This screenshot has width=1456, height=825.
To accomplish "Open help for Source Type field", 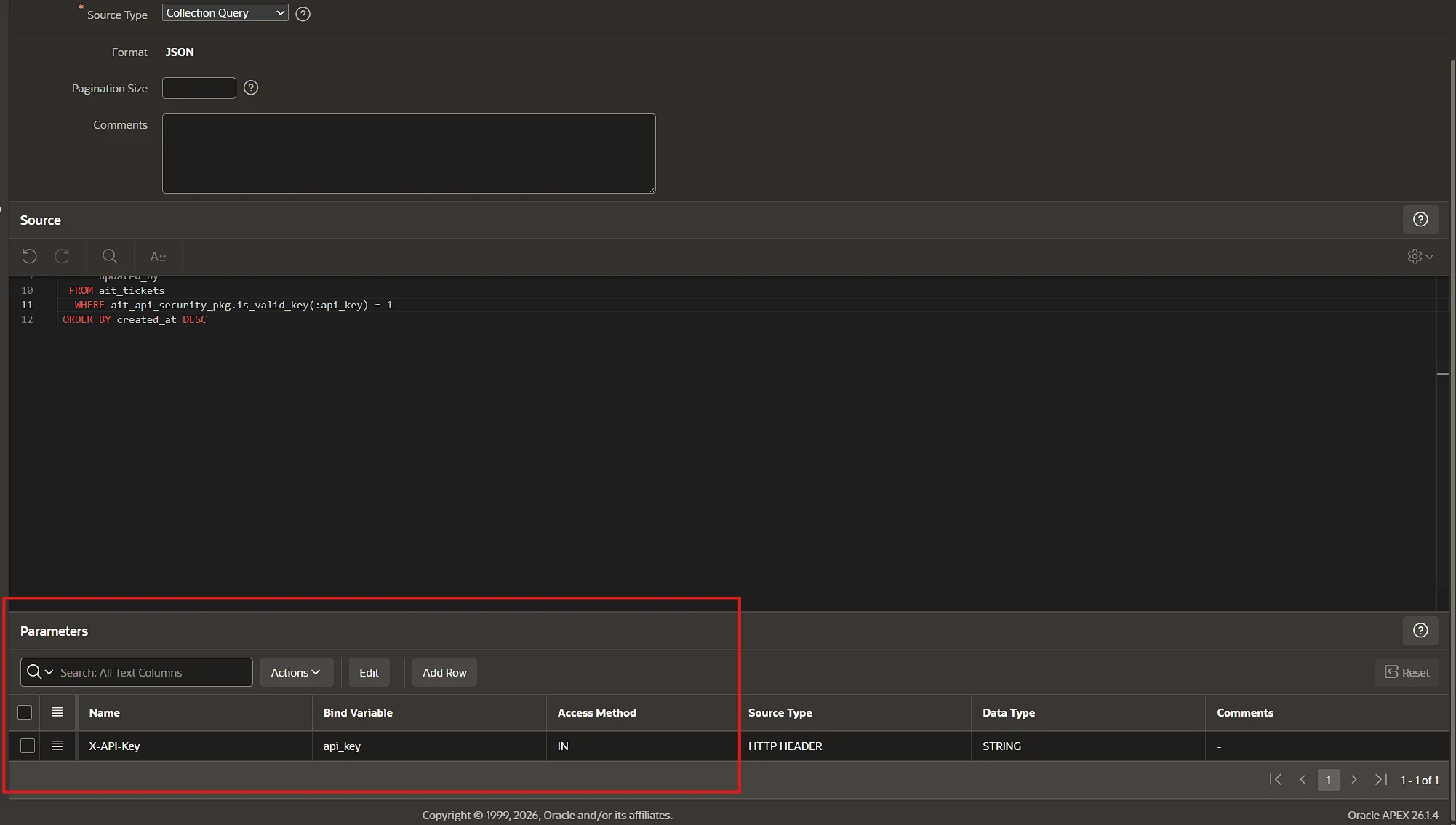I will click(x=303, y=14).
